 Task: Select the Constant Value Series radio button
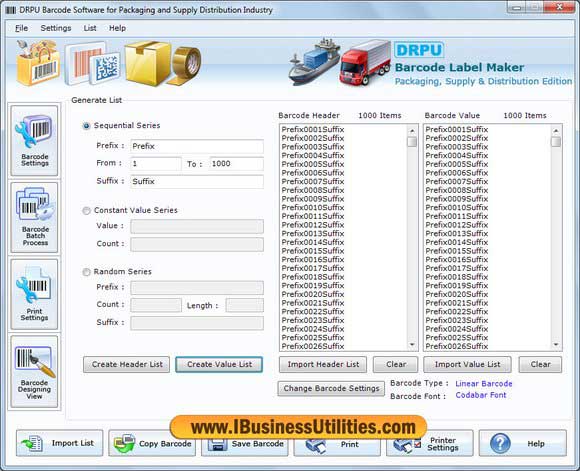pos(86,211)
